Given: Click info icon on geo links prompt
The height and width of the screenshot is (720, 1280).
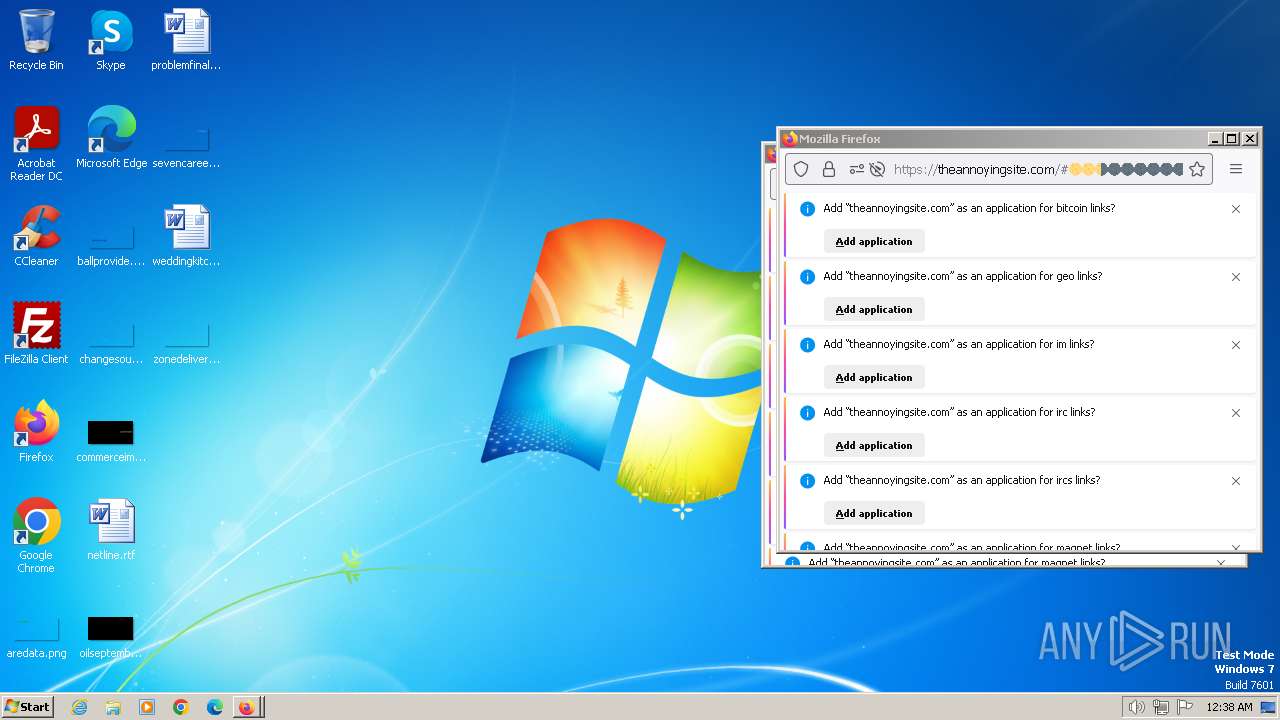Looking at the screenshot, I should pyautogui.click(x=808, y=277).
